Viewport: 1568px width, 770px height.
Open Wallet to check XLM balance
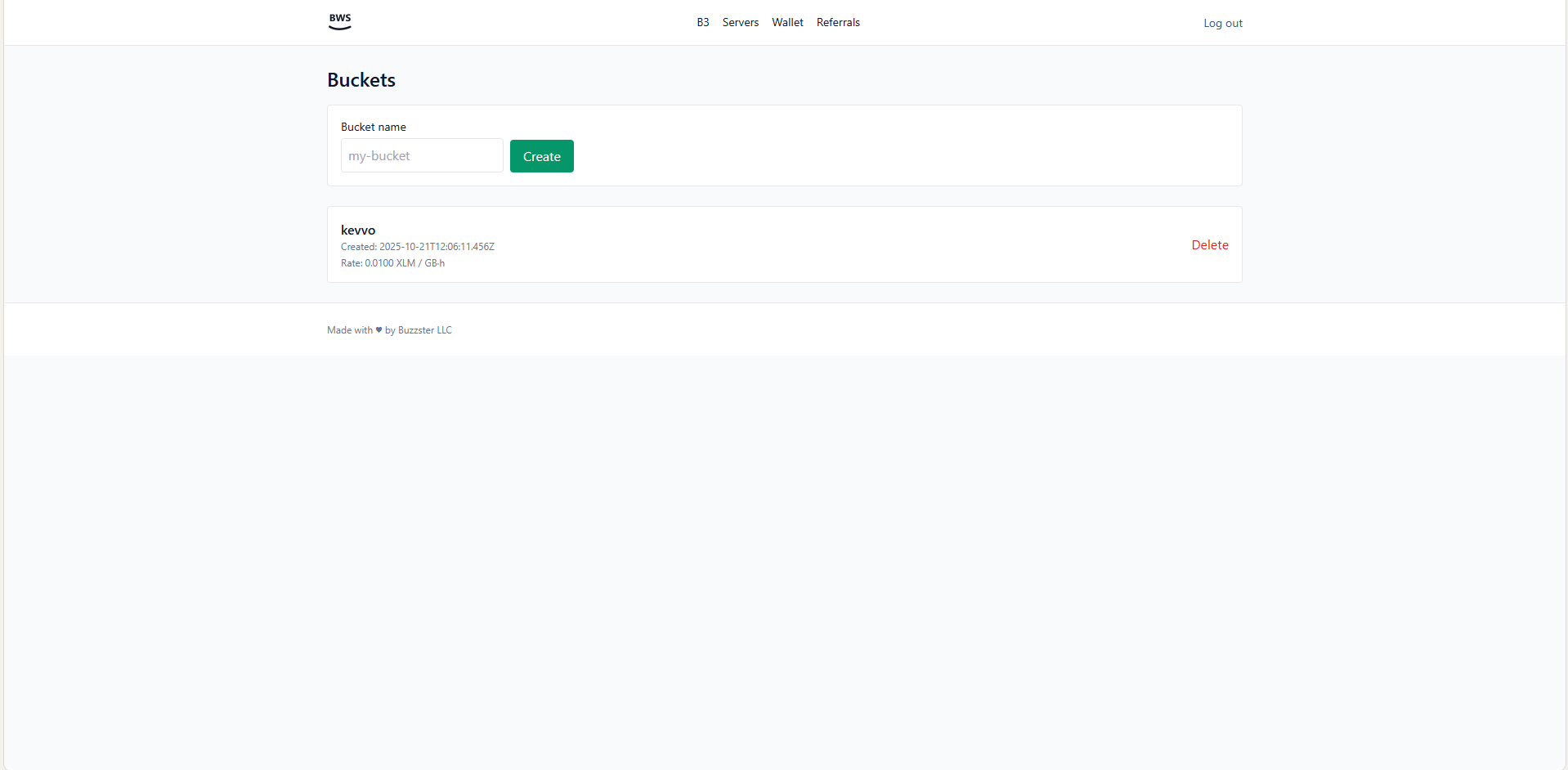click(x=786, y=22)
